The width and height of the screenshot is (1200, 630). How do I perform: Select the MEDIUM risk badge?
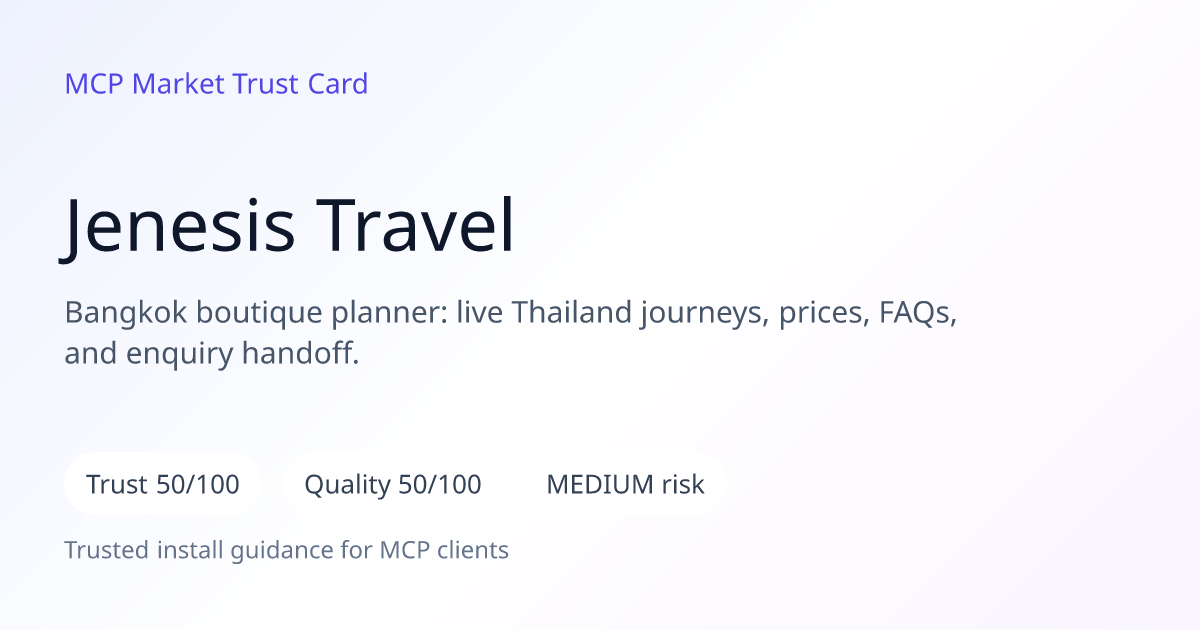[625, 484]
